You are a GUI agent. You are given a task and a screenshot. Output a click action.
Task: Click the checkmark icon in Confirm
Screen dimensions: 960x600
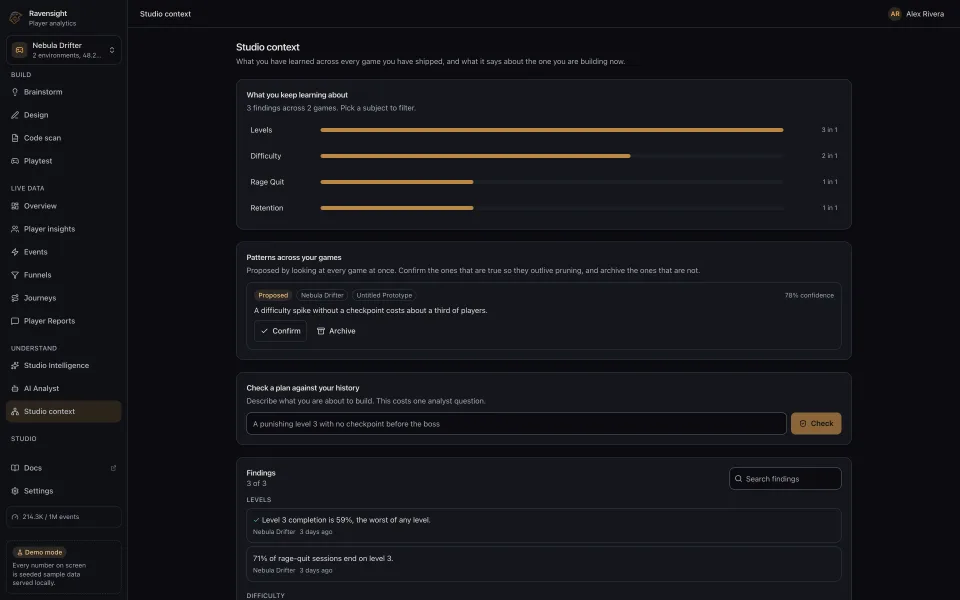[x=264, y=331]
